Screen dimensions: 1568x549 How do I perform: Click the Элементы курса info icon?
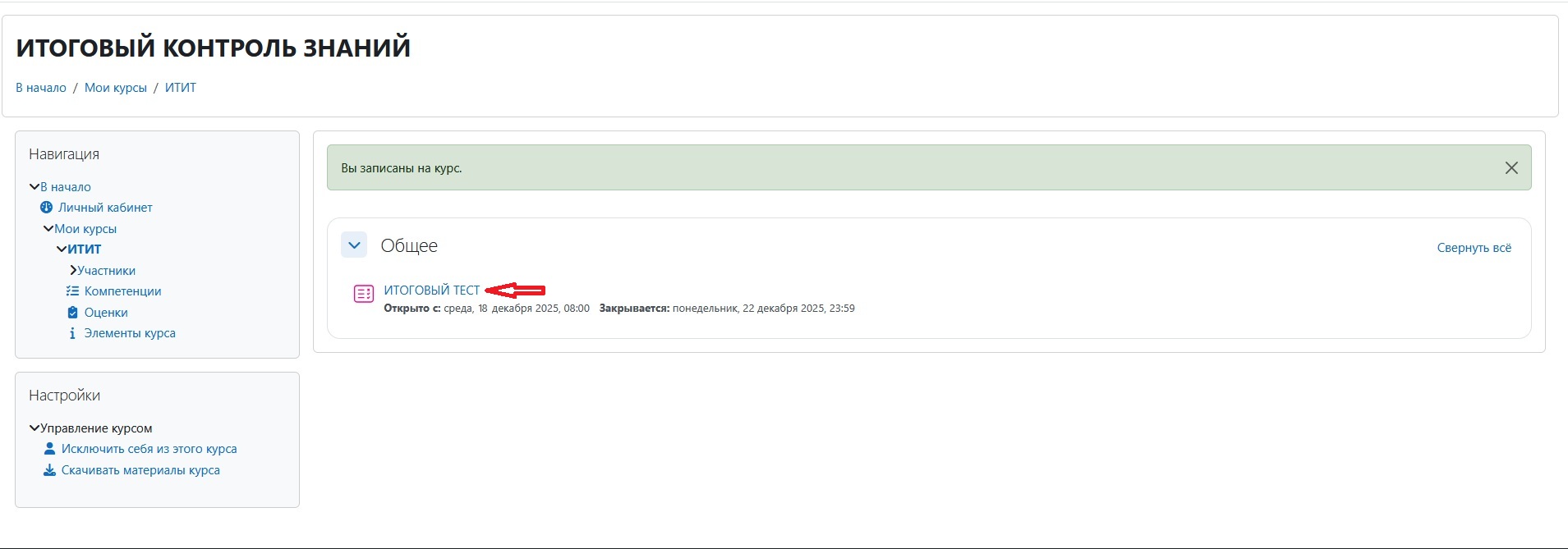(72, 333)
